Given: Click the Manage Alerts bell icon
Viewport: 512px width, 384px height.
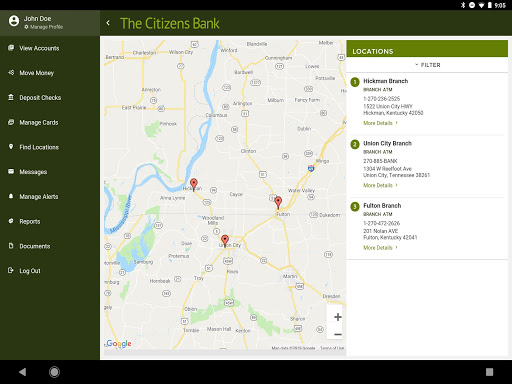Looking at the screenshot, I should [x=11, y=196].
